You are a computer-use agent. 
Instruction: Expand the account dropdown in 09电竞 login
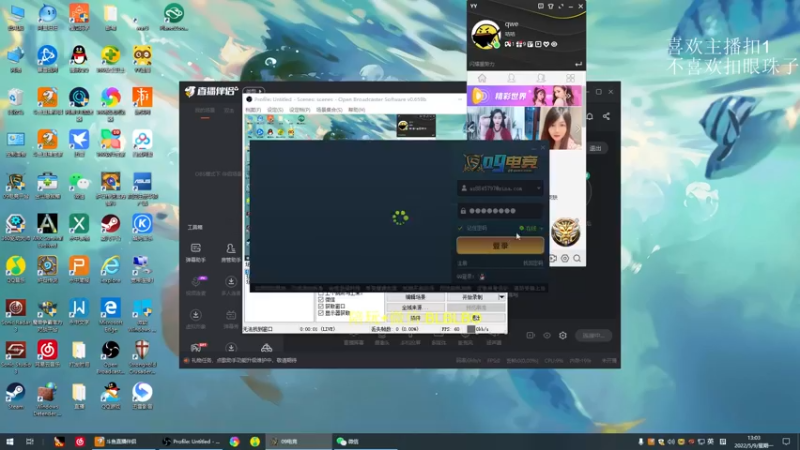pos(538,188)
